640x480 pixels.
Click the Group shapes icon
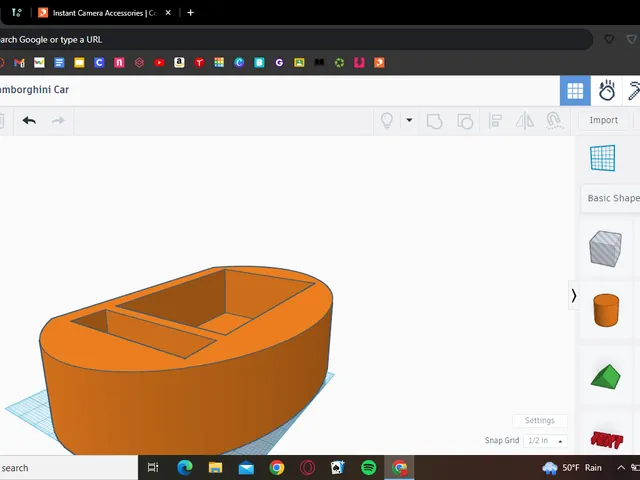pyautogui.click(x=434, y=121)
